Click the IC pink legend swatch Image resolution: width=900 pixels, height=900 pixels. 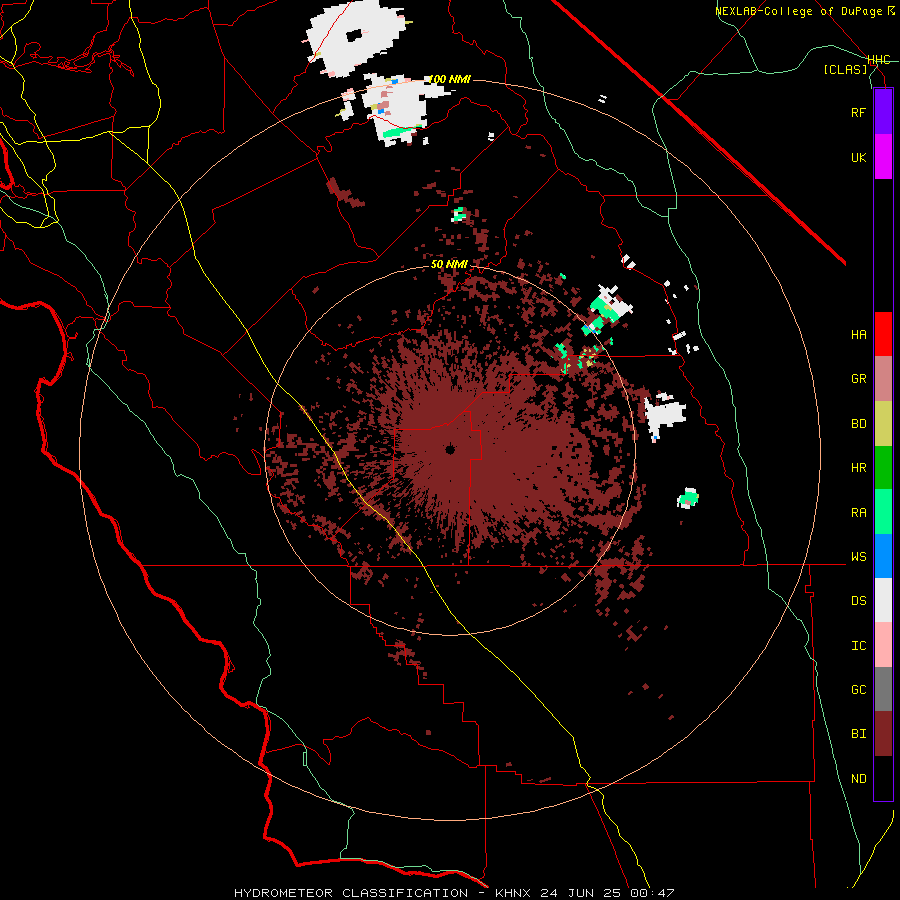point(883,645)
